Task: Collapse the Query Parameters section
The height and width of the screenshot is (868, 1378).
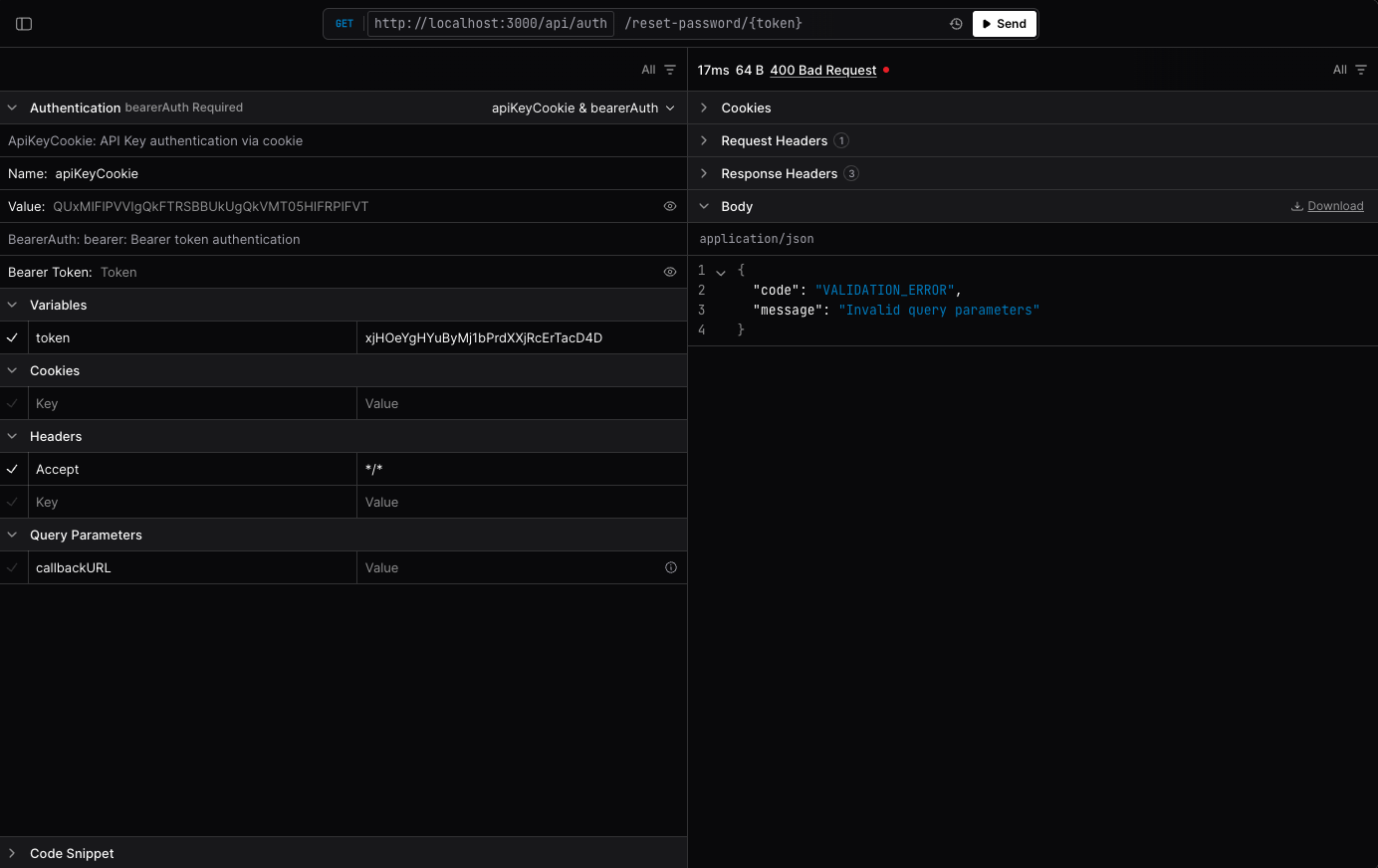Action: tap(12, 535)
